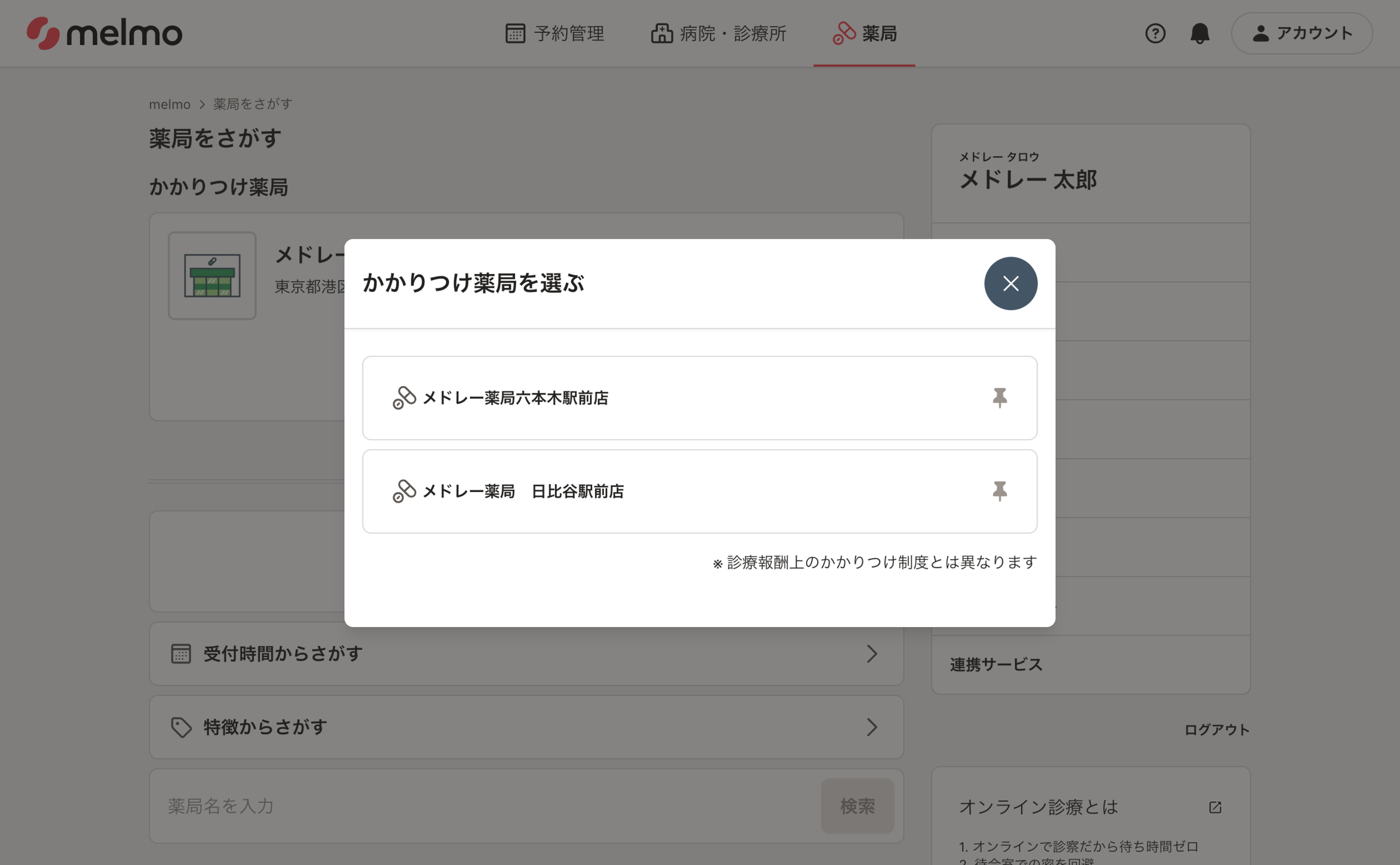Screen dimensions: 1400x865
Task: Click pill icon beside メドレー薬局六本木駅前店
Action: pyautogui.click(x=404, y=398)
